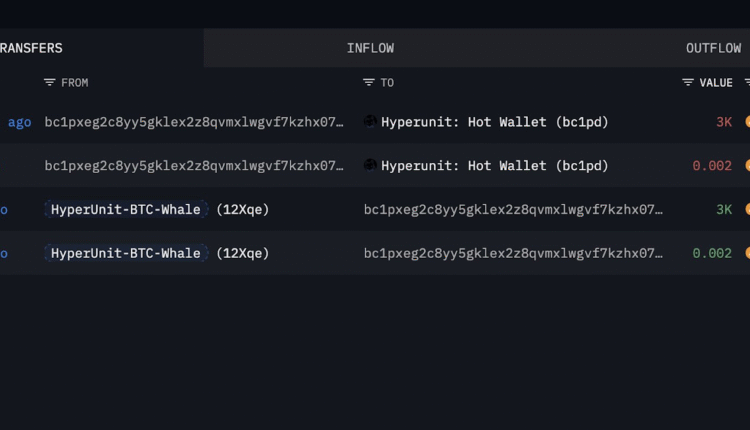This screenshot has width=750, height=430.
Task: Open HyperUnit-BTC-Whale entity in third row
Action: click(x=126, y=210)
